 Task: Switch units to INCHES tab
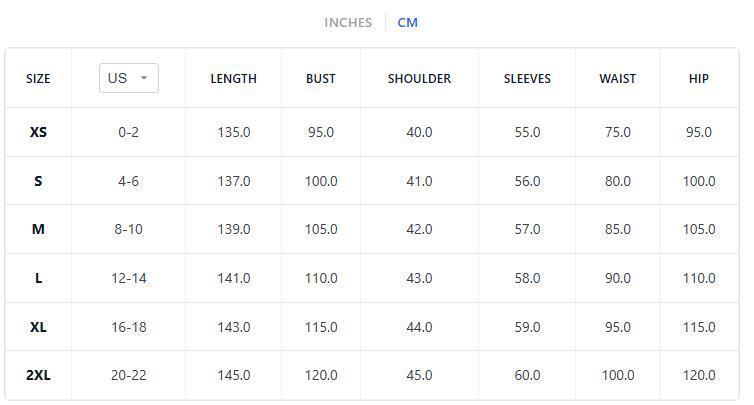(347, 22)
